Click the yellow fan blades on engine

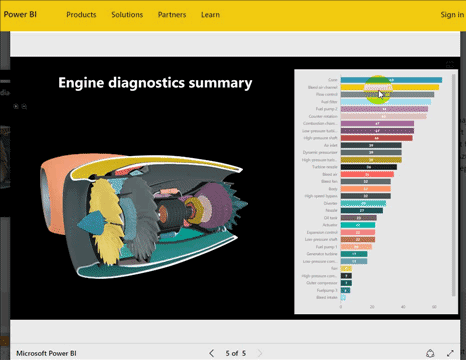(x=106, y=220)
